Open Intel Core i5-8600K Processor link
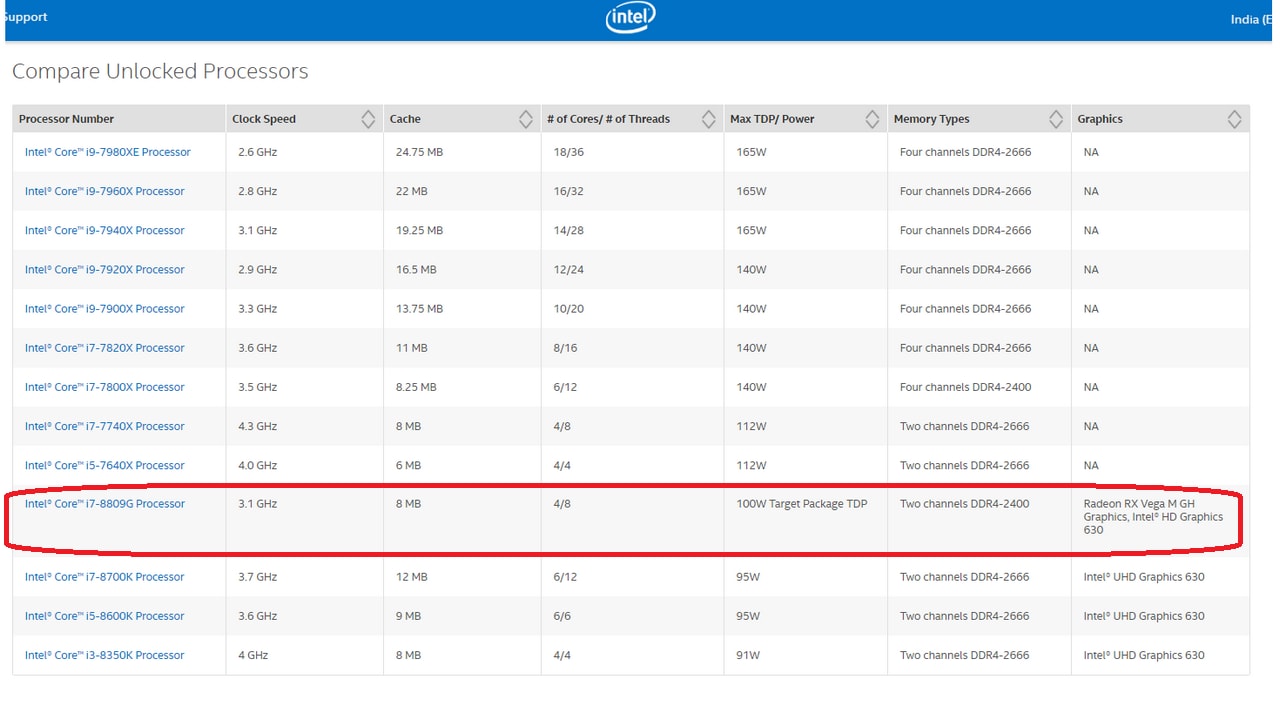Image resolution: width=1280 pixels, height=720 pixels. pos(105,615)
